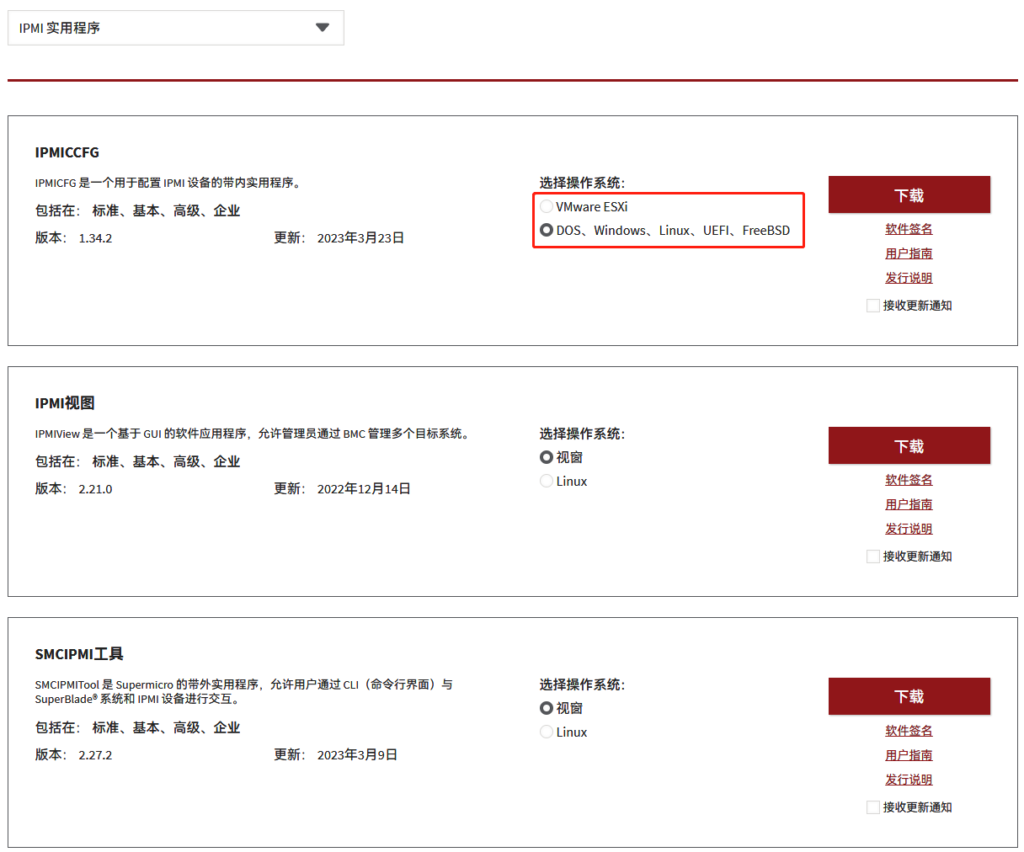Select Linux for IPMI视图

[x=547, y=480]
